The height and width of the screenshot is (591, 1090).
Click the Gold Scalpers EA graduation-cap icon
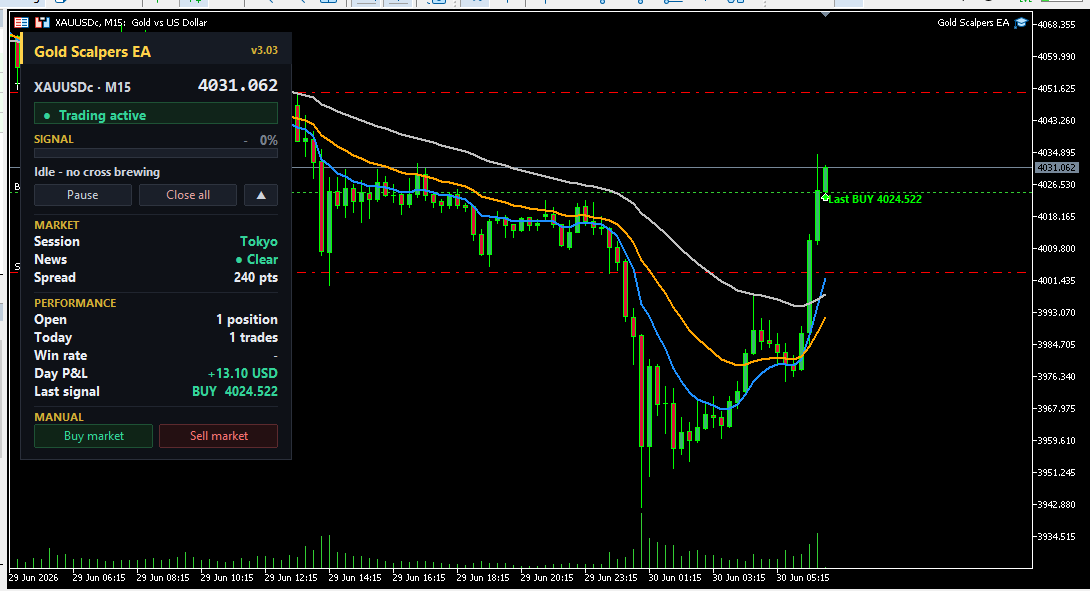point(1020,22)
